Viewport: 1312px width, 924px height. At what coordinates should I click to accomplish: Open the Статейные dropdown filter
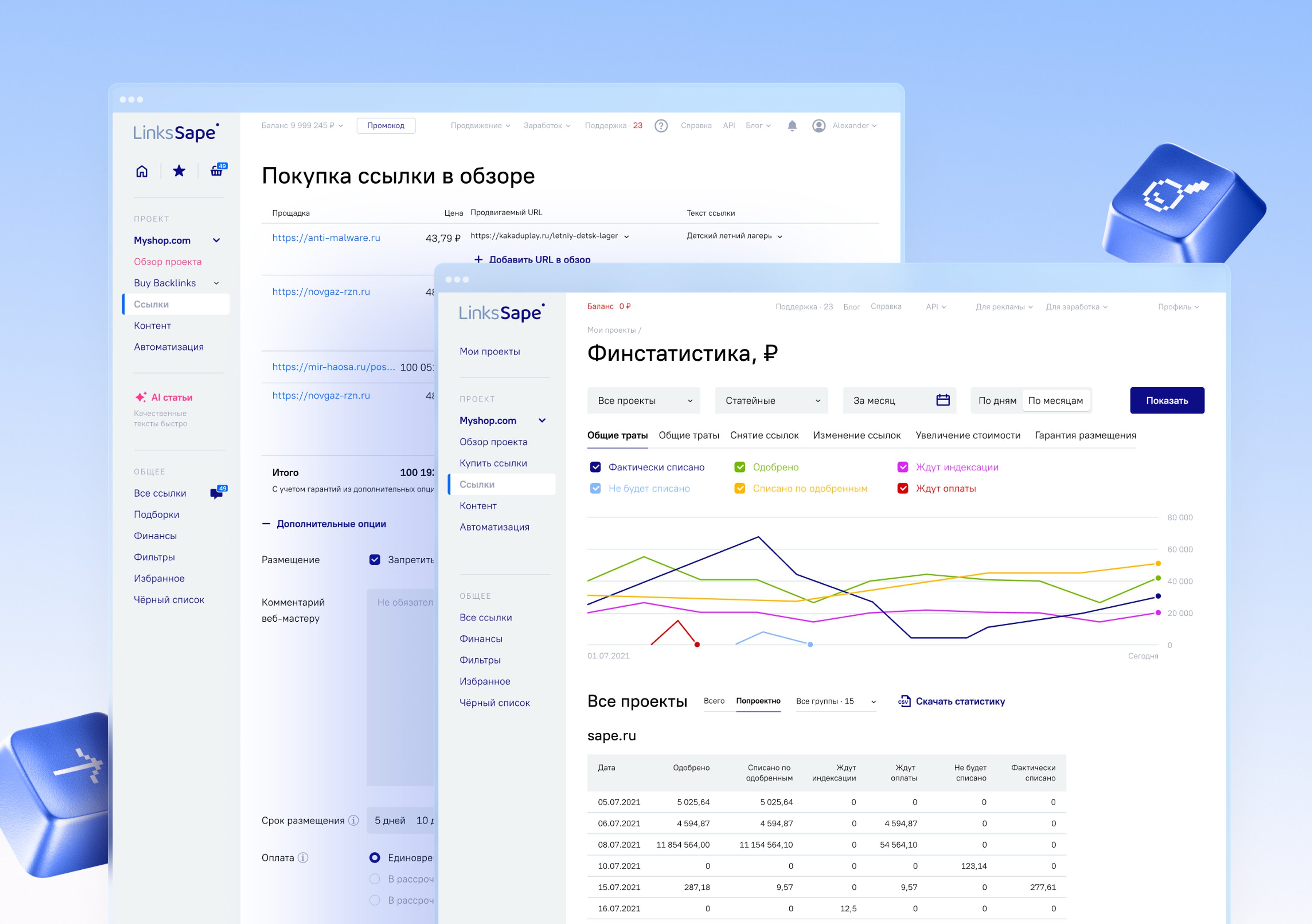[771, 401]
